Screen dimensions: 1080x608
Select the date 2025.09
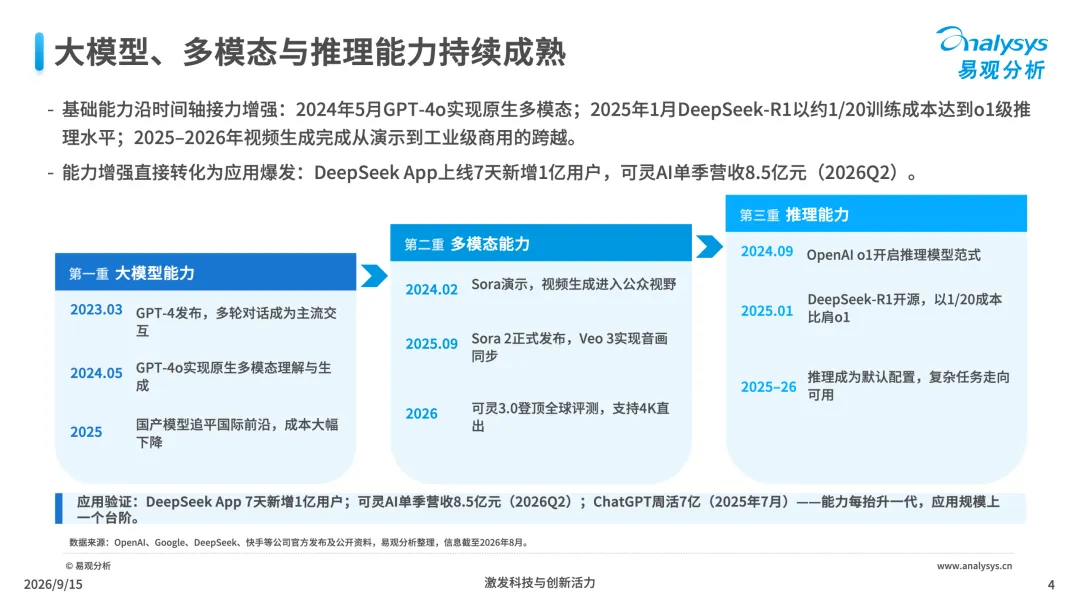(431, 344)
